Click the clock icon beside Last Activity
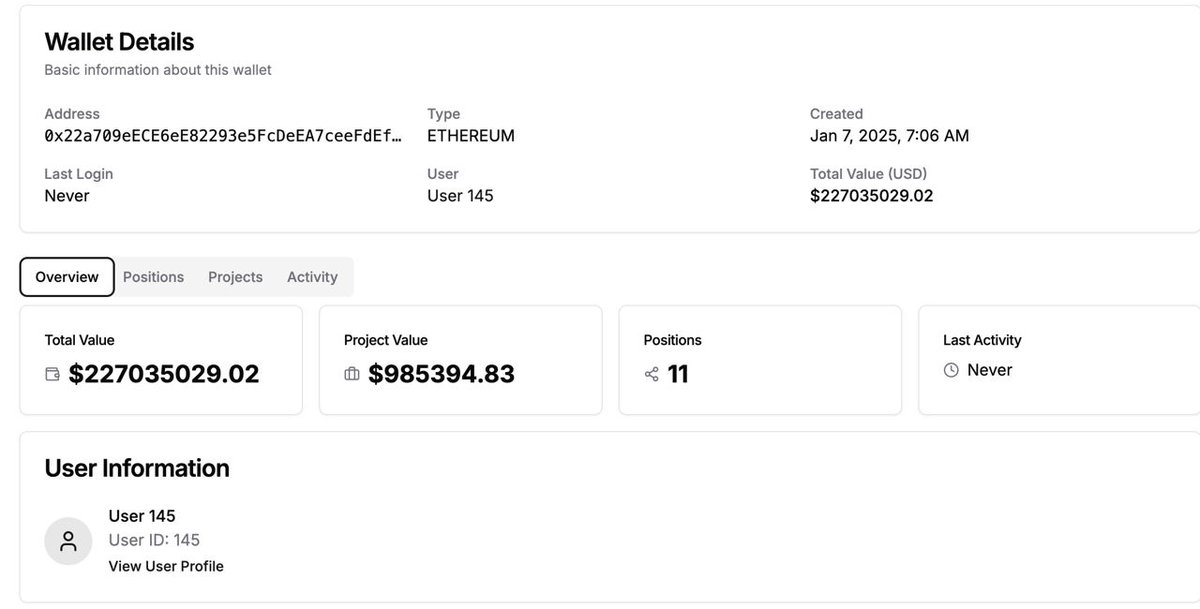Screen dimensions: 1200x609 [x=951, y=370]
